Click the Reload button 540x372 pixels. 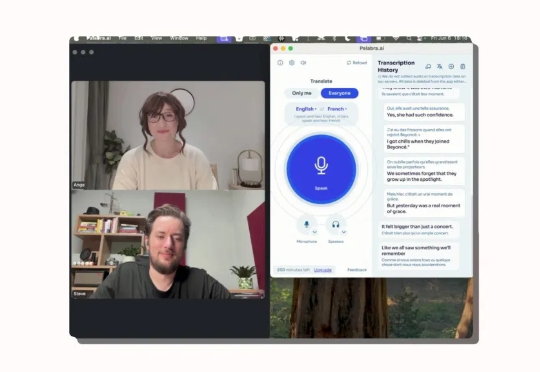[x=357, y=63]
